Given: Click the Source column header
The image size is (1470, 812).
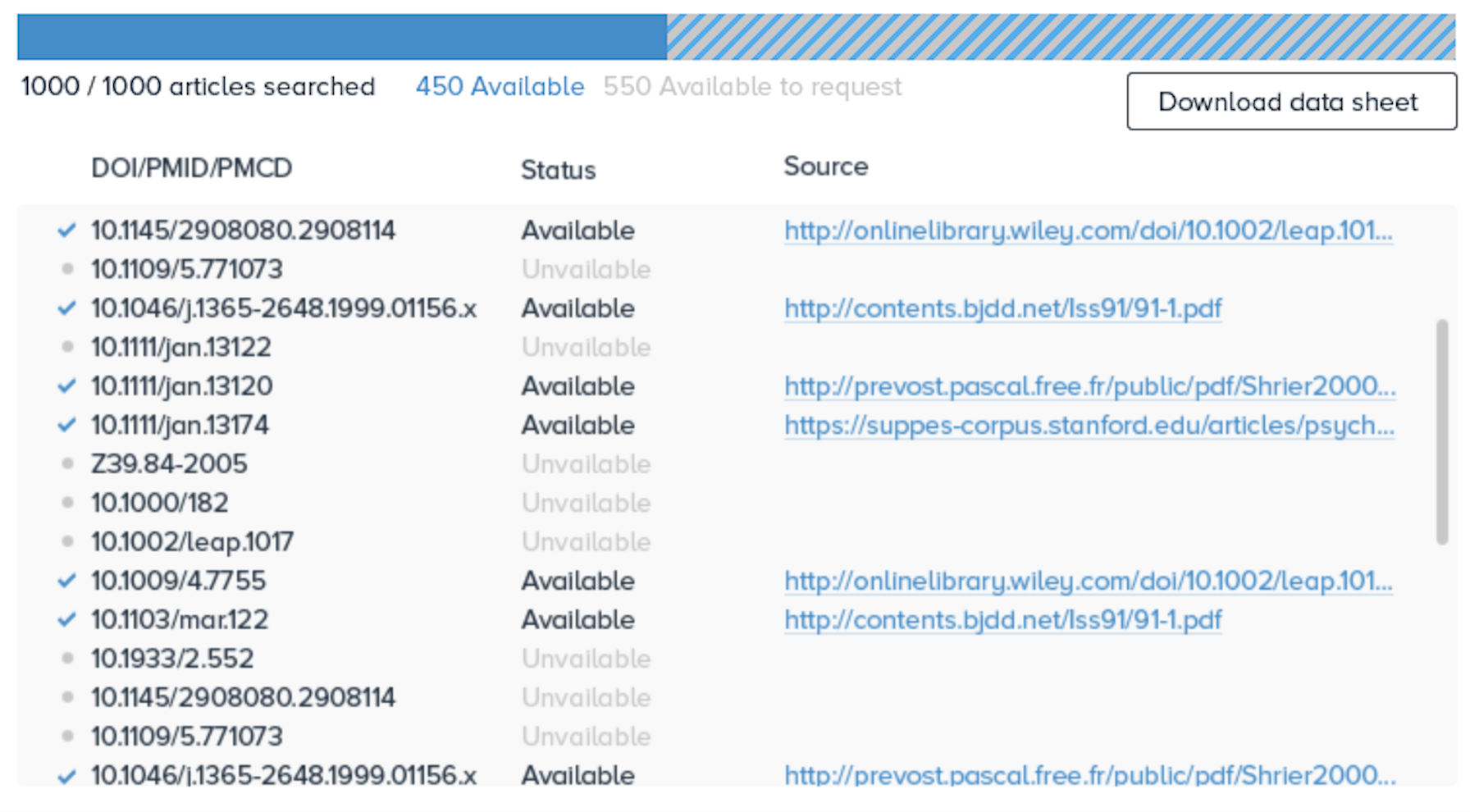Looking at the screenshot, I should tap(825, 167).
